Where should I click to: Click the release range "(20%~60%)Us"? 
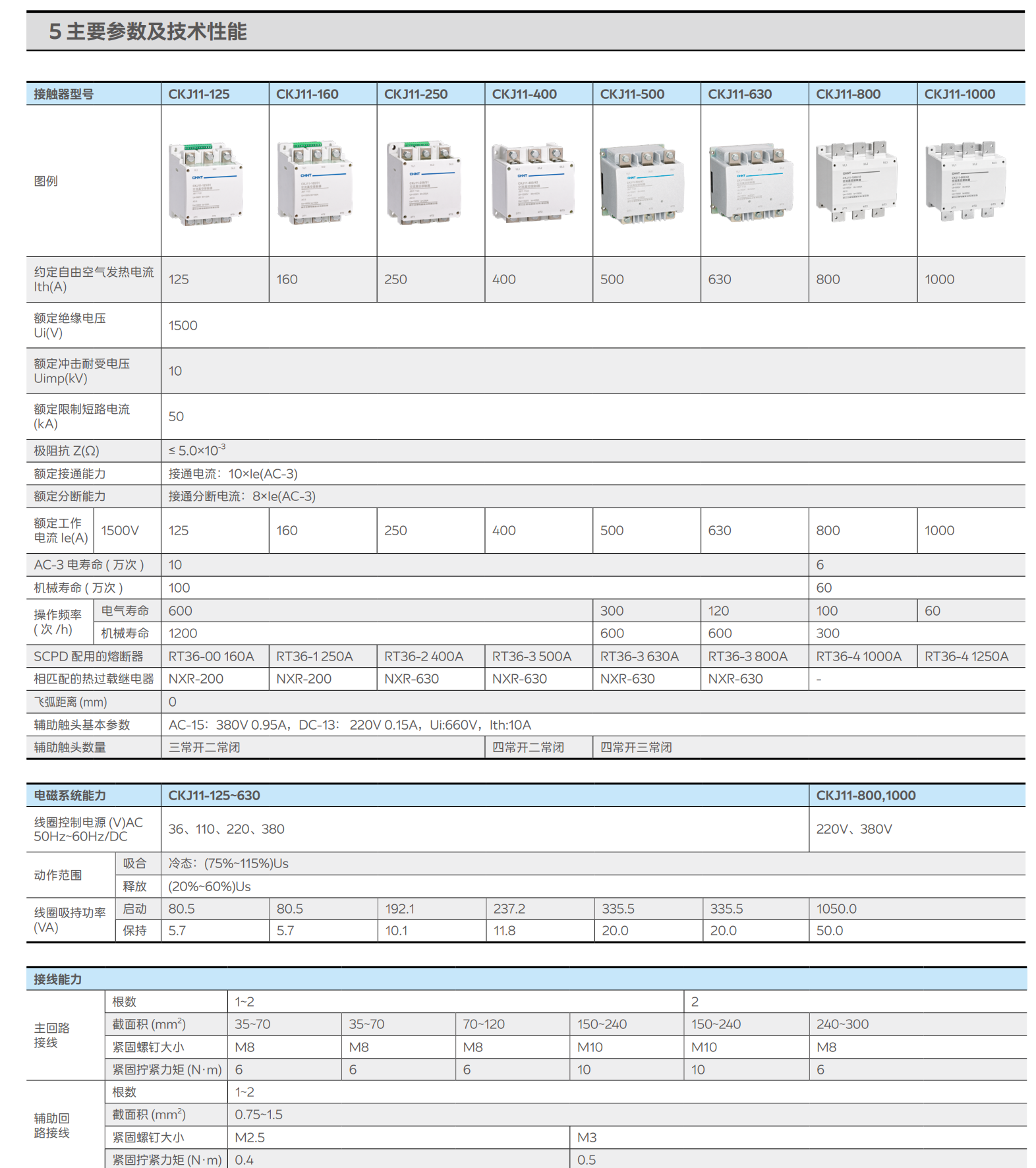(210, 887)
